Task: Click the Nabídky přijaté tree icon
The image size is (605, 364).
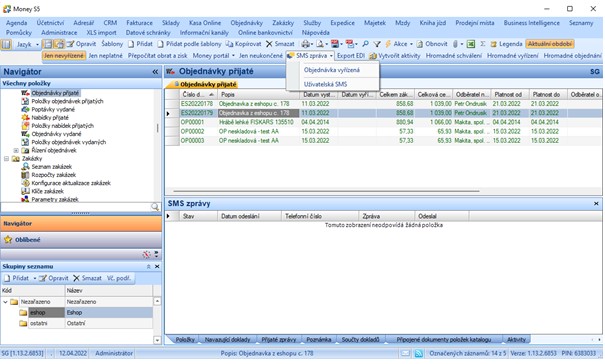Action: click(25, 118)
